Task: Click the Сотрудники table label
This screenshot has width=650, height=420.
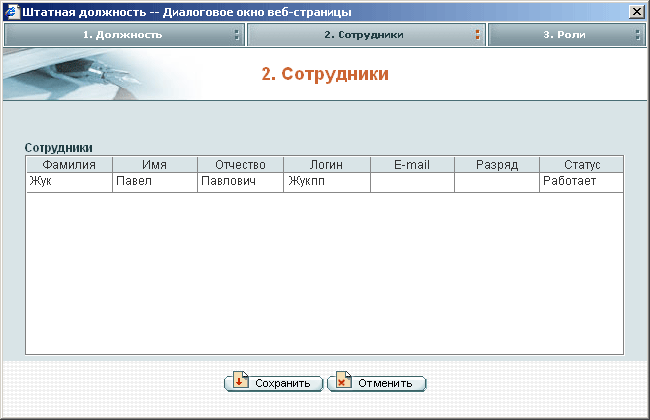Action: point(58,148)
